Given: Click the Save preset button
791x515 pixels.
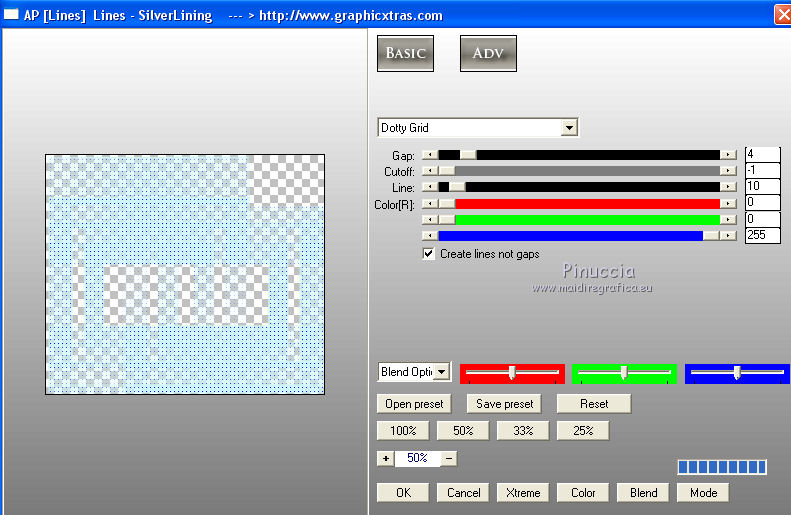Looking at the screenshot, I should (504, 404).
